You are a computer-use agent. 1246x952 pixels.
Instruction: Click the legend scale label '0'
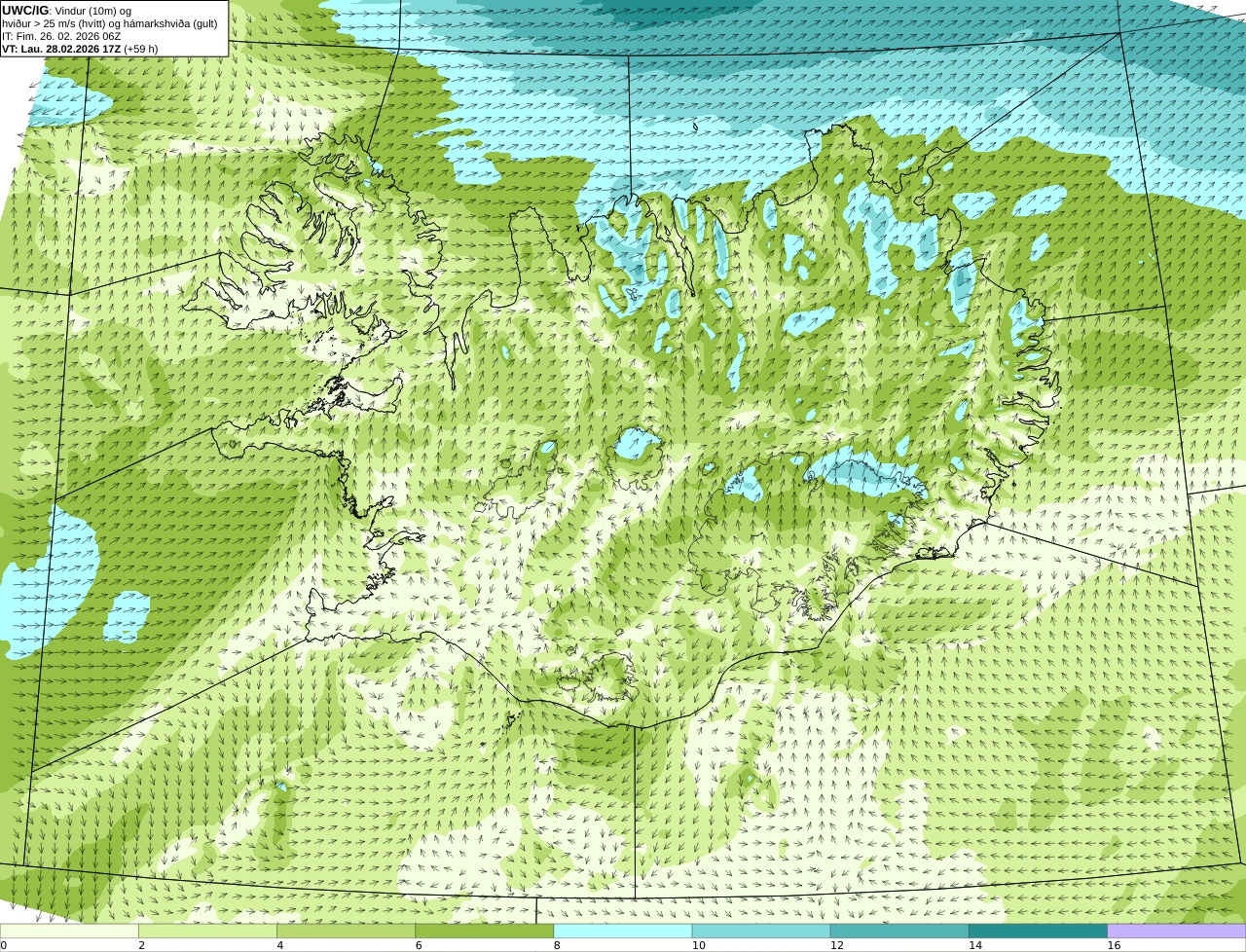point(3,945)
